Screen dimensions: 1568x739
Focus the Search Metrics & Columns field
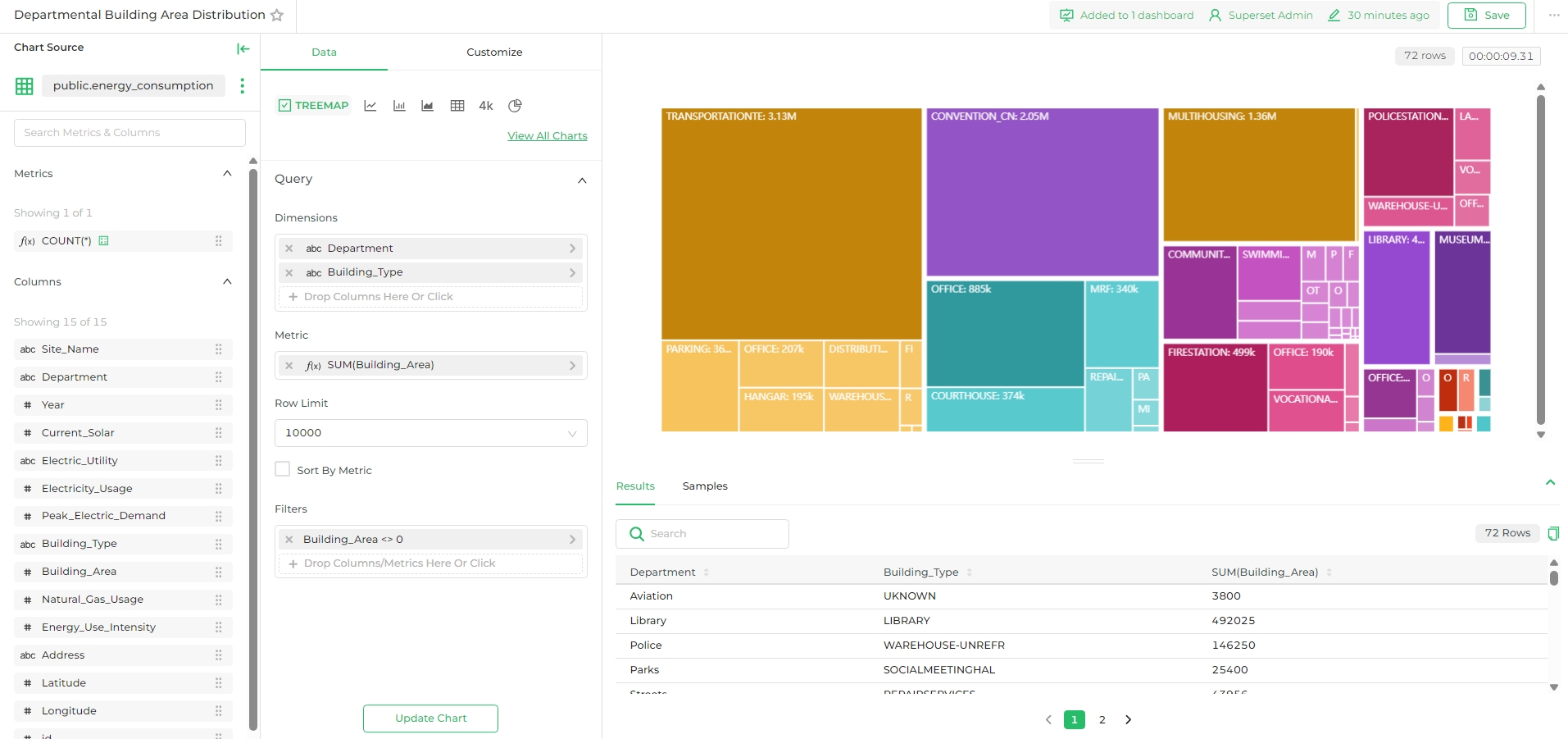(130, 133)
